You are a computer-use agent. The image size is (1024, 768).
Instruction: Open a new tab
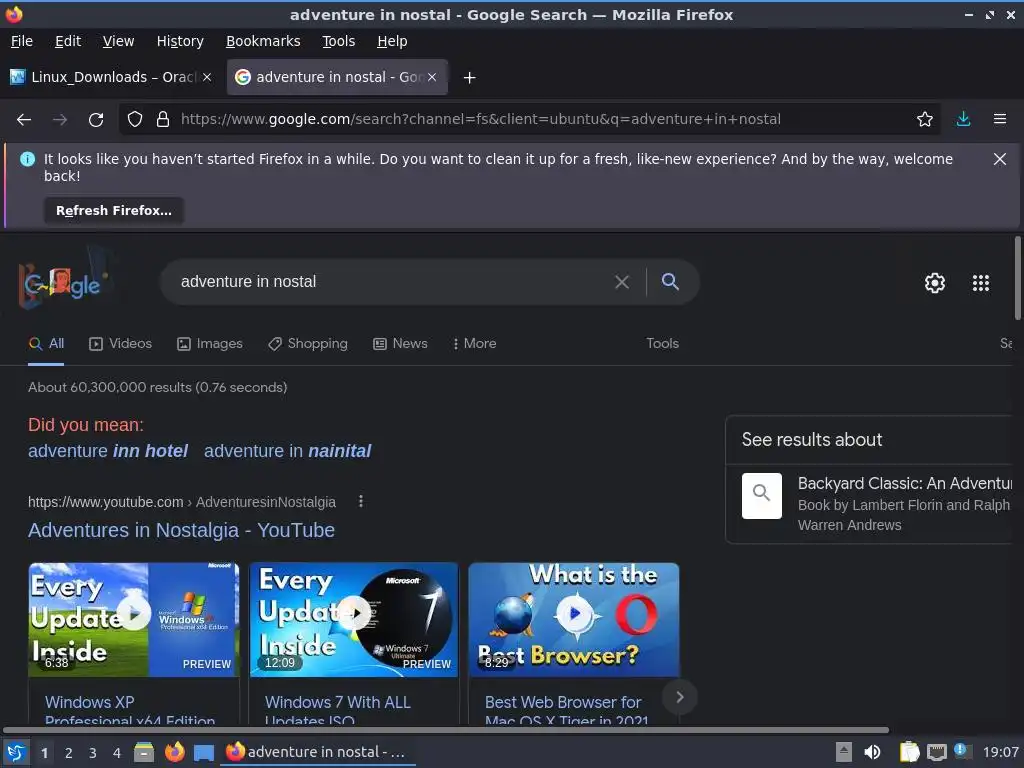(469, 78)
